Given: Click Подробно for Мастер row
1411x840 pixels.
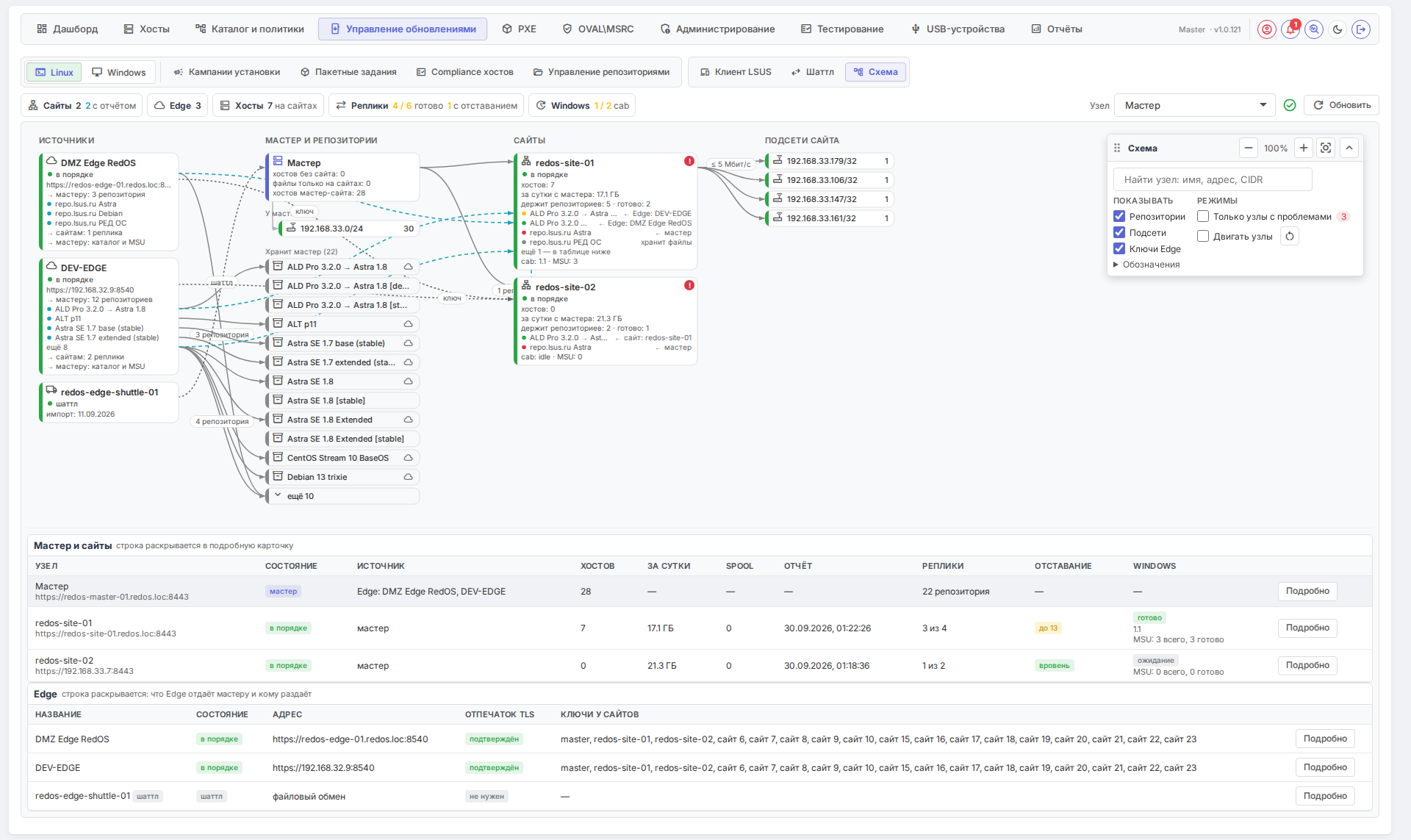Looking at the screenshot, I should pos(1307,591).
